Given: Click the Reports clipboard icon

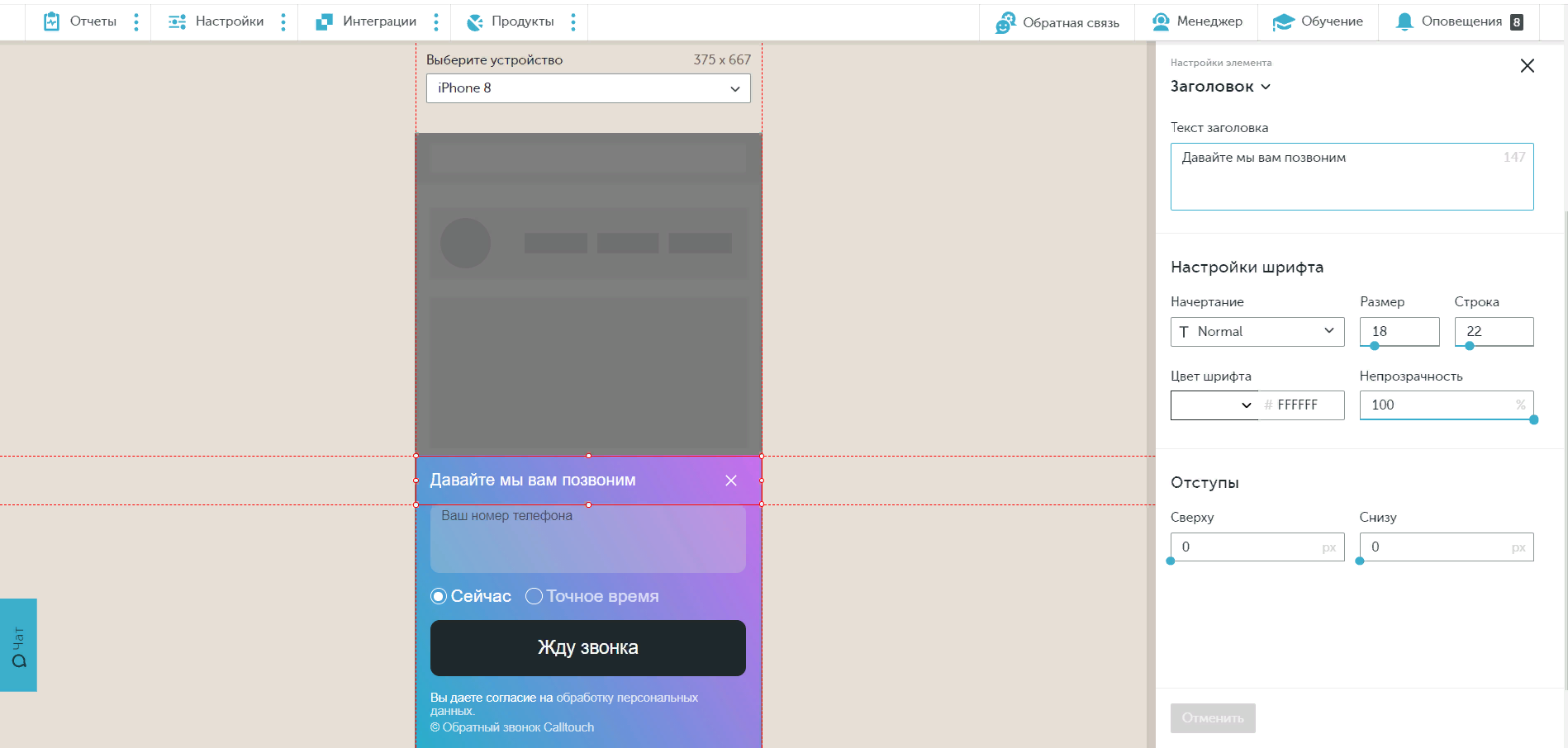Looking at the screenshot, I should [x=51, y=21].
